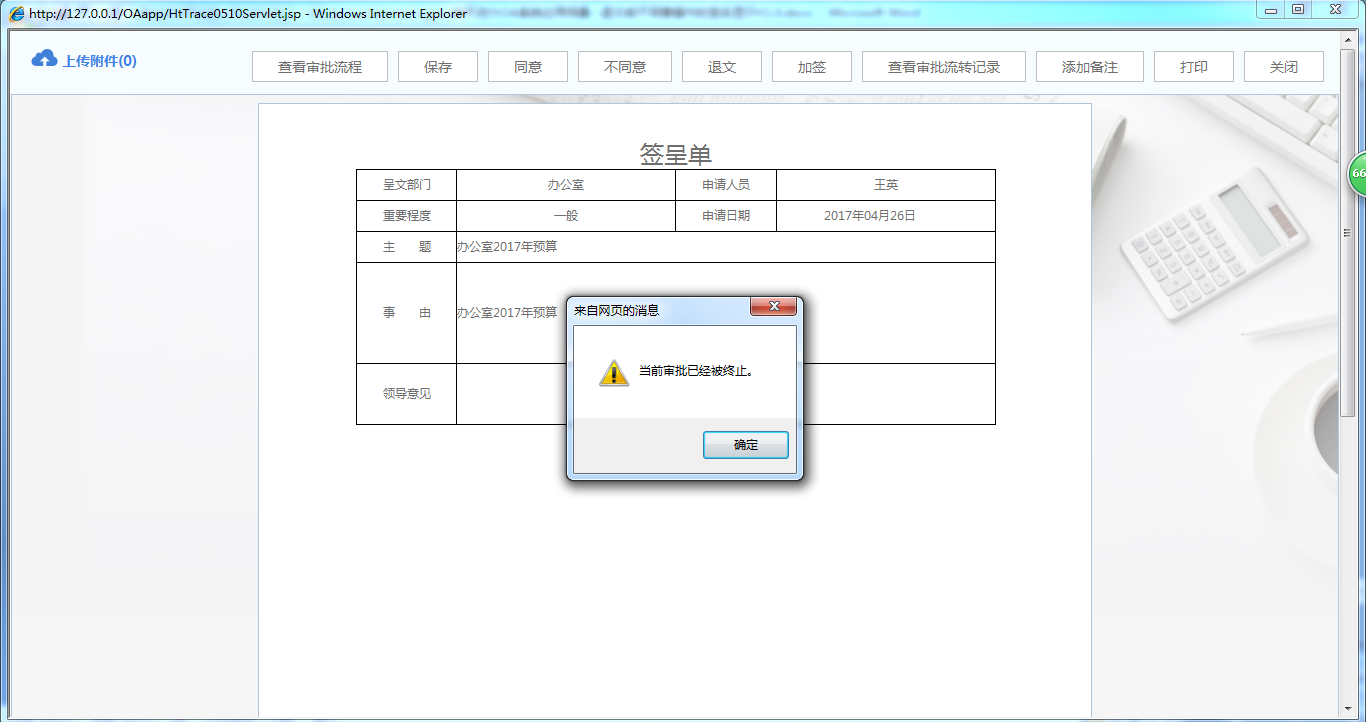Viewport: 1366px width, 722px height.
Task: Print the form with 打印
Action: [x=1193, y=66]
